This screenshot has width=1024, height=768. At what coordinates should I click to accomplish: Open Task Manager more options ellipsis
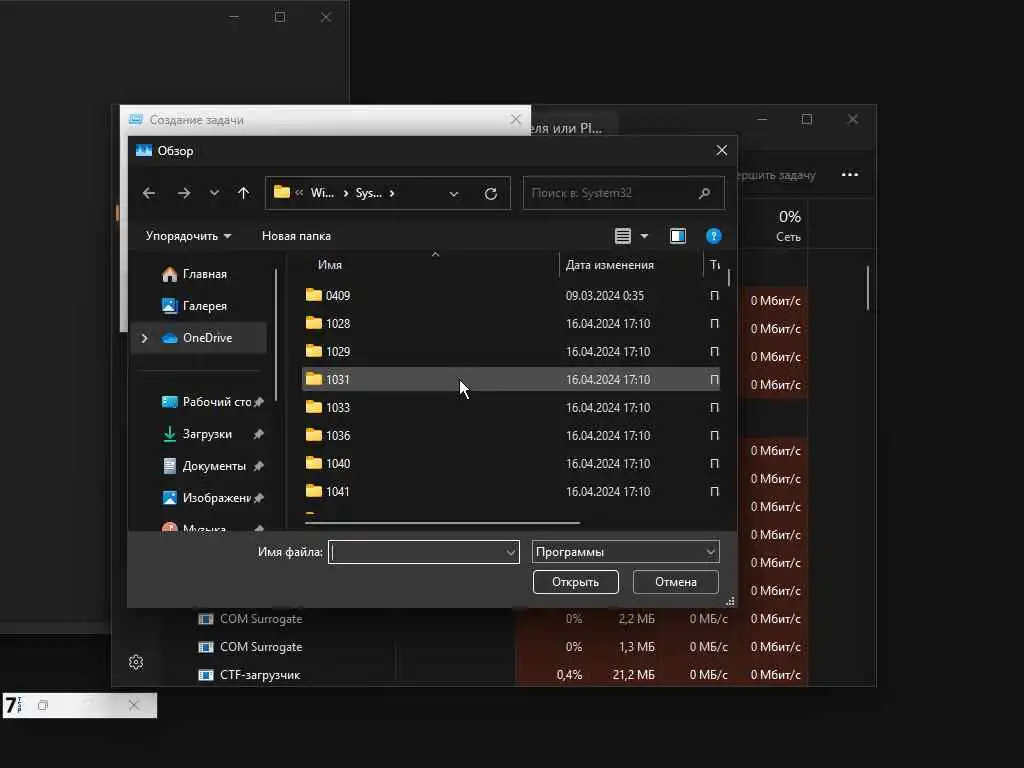click(850, 175)
